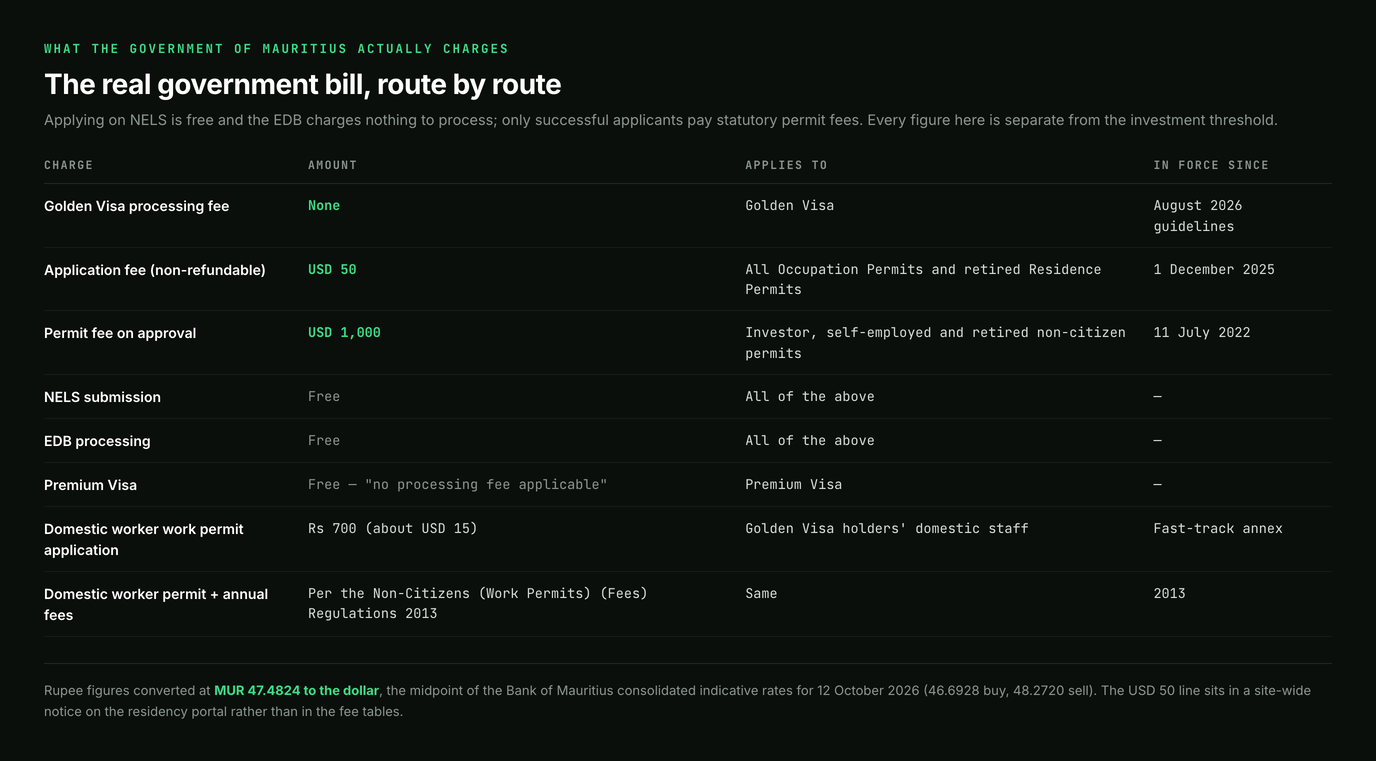Click the "CHARGE" column header

pyautogui.click(x=68, y=165)
